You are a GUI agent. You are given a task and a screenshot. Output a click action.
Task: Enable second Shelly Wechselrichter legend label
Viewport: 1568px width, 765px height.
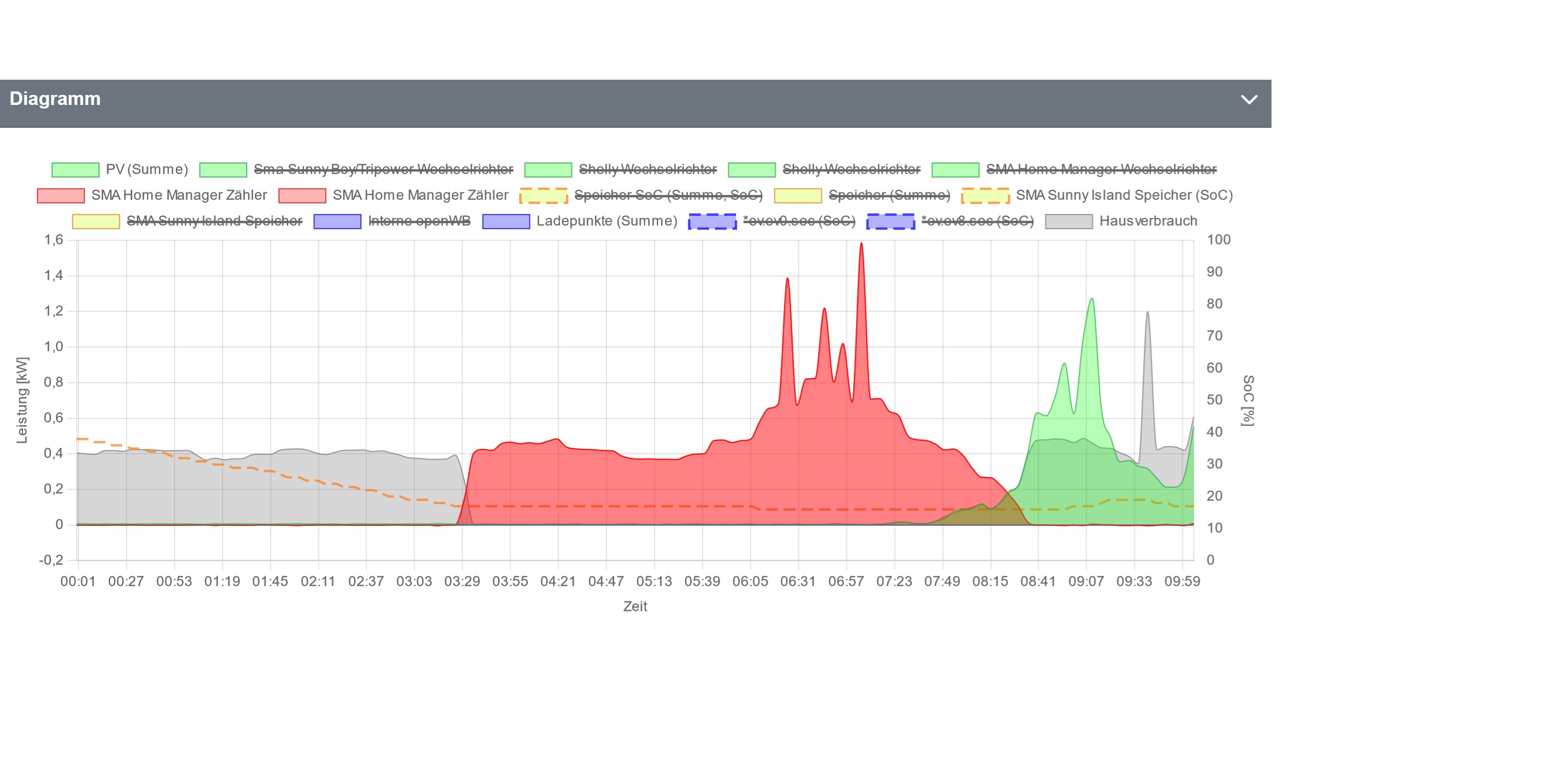tap(851, 169)
